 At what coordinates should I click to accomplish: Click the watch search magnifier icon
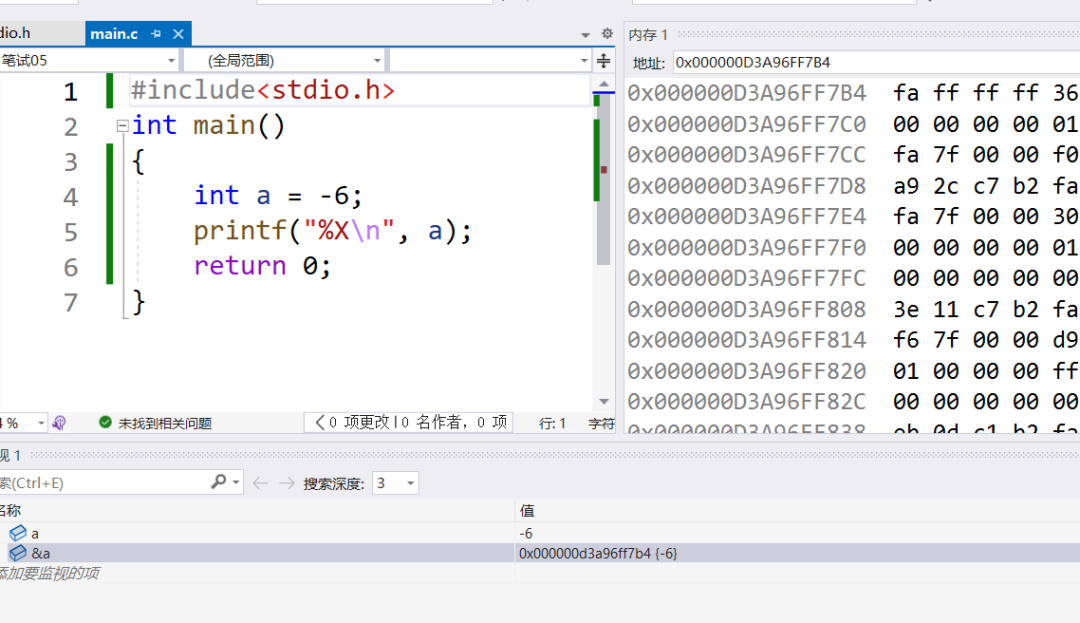[x=218, y=482]
